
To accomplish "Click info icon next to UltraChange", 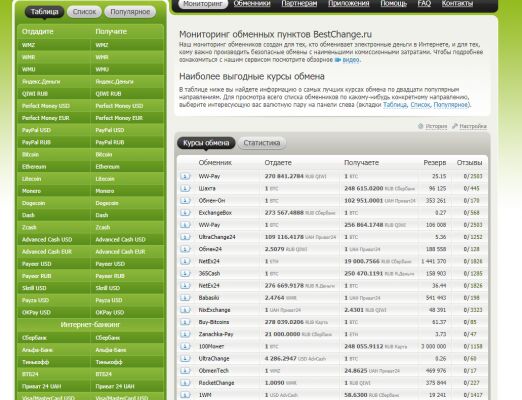I will pos(185,359).
